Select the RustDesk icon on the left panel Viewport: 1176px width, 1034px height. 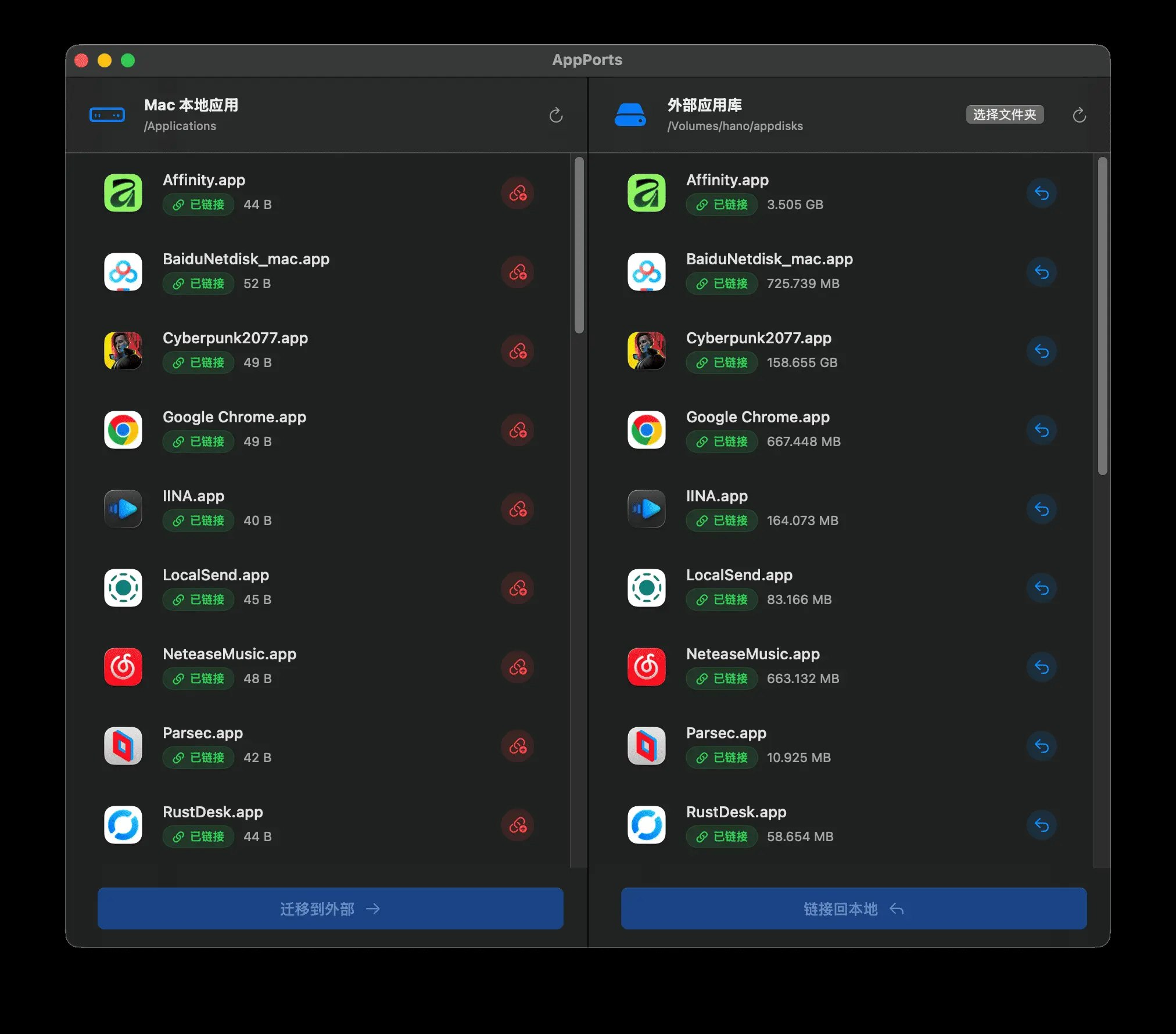pos(123,825)
